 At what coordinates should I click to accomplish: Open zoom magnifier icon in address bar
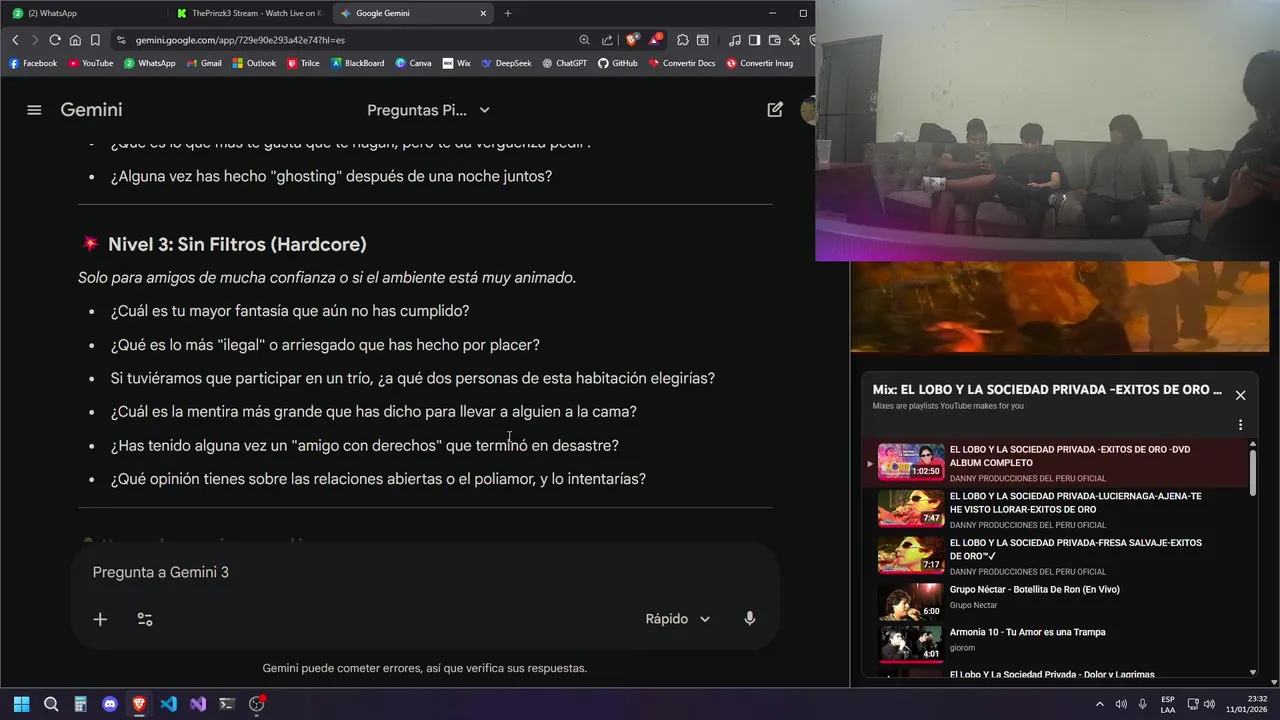coord(584,40)
